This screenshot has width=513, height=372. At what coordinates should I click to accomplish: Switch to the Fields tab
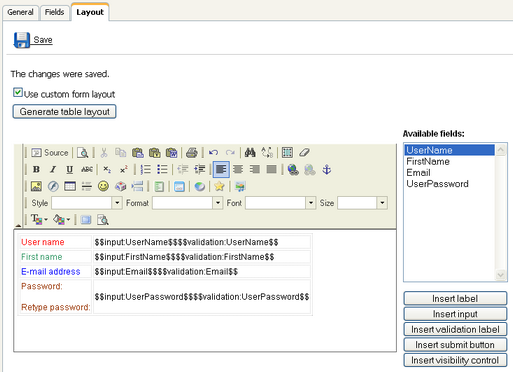coord(54,12)
